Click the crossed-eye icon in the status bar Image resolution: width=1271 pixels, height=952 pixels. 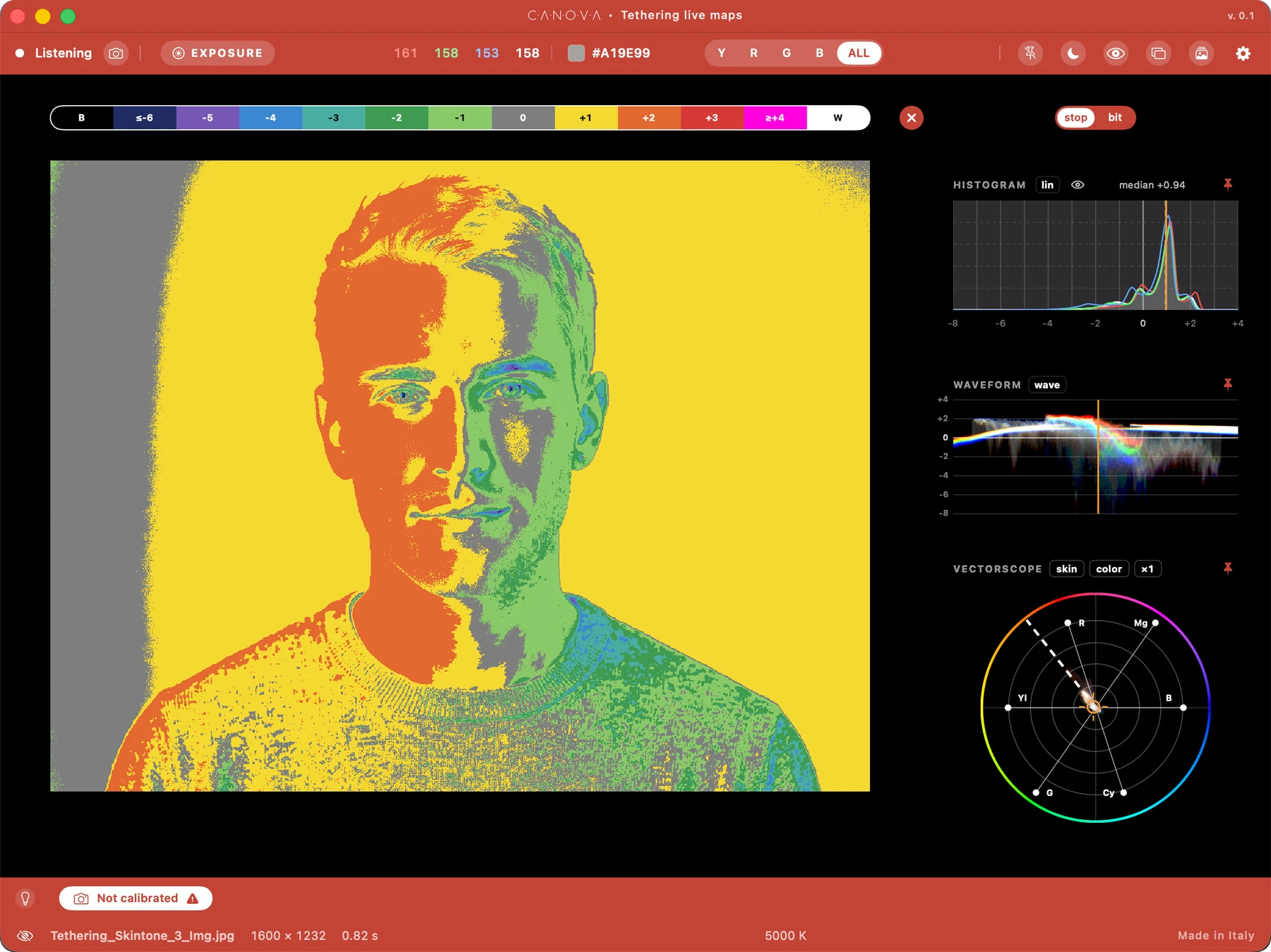(25, 936)
